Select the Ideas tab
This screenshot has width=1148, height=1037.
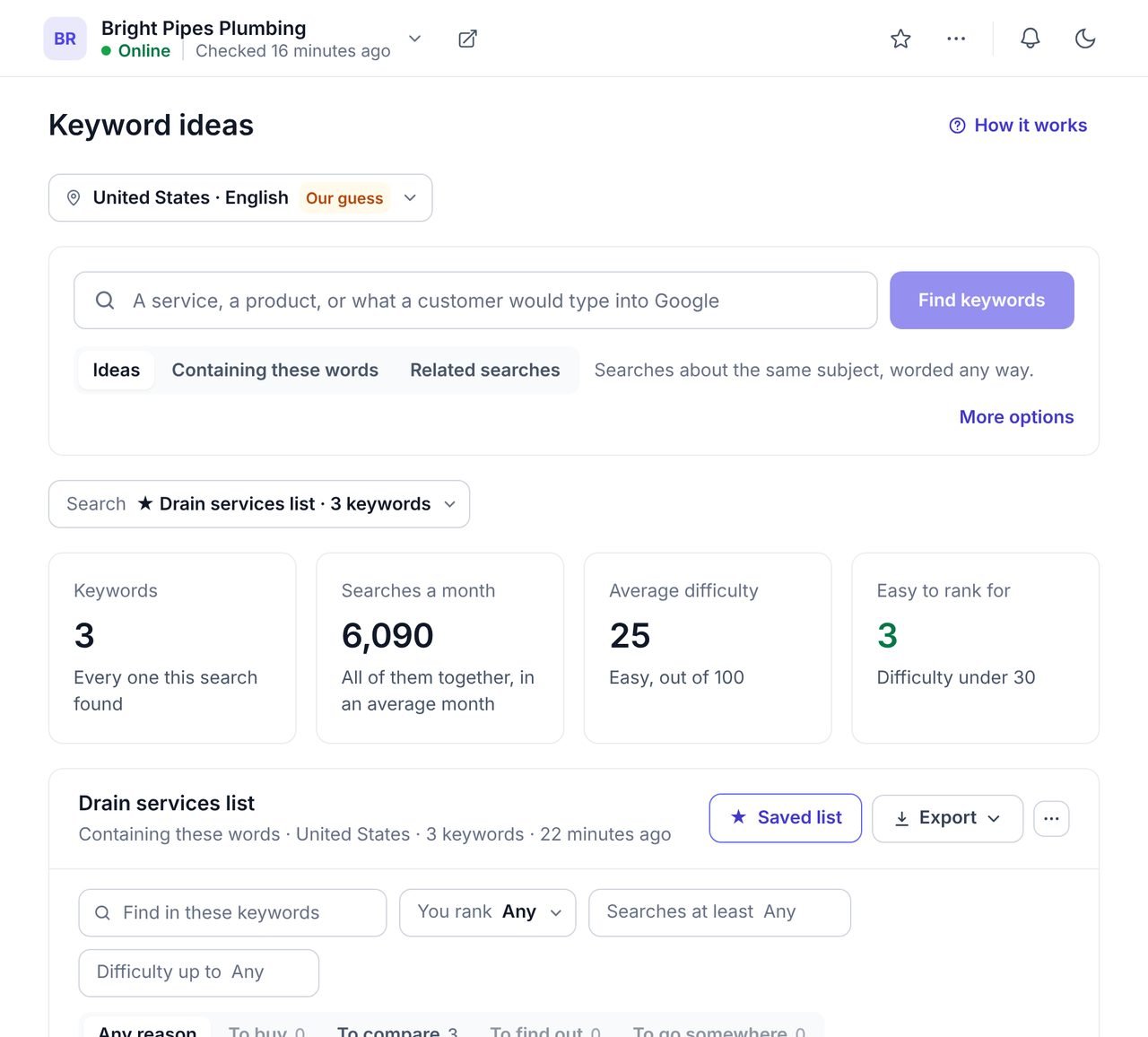pyautogui.click(x=117, y=370)
